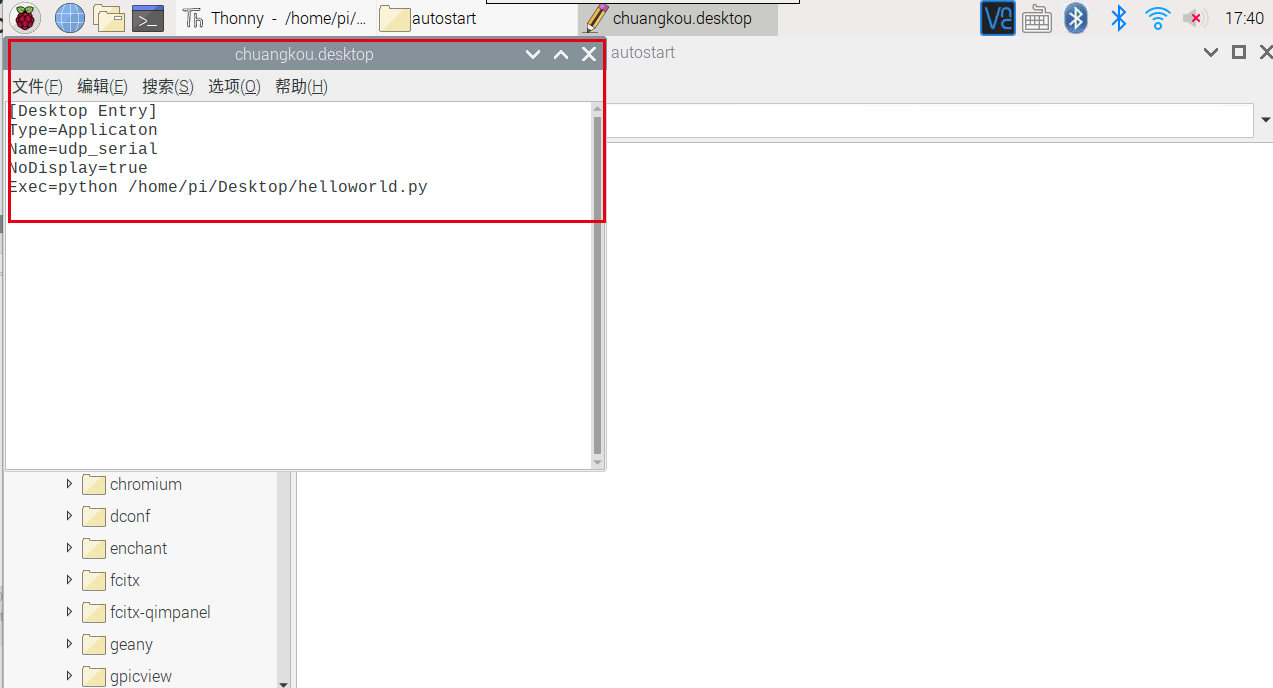Switch to the autostart taskbar window

[x=477, y=18]
